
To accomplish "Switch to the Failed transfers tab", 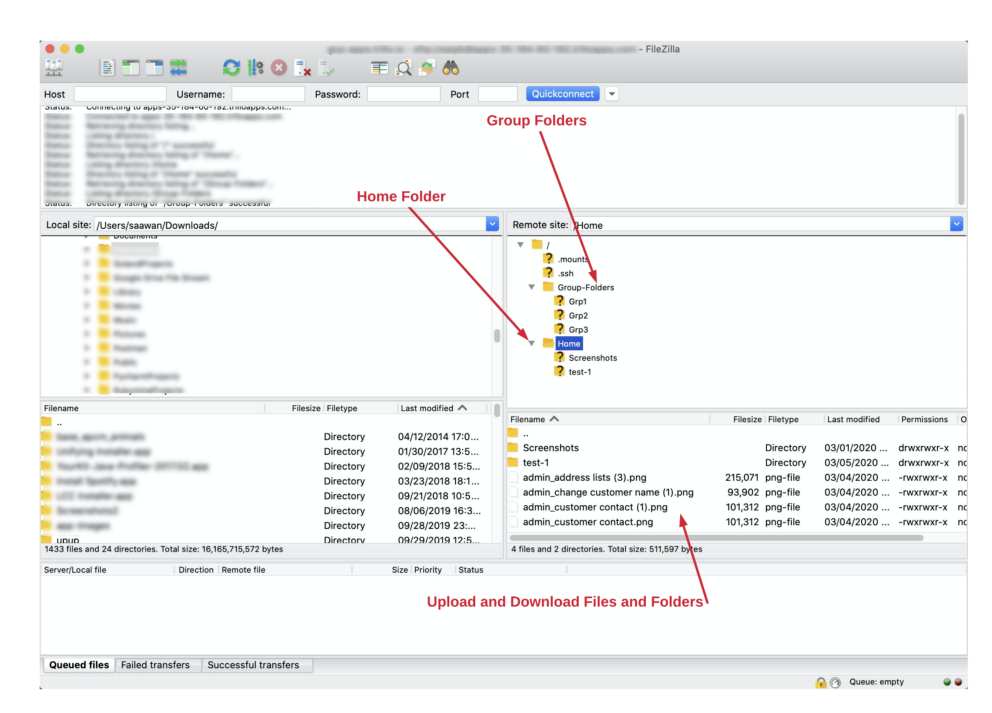I will 156,665.
